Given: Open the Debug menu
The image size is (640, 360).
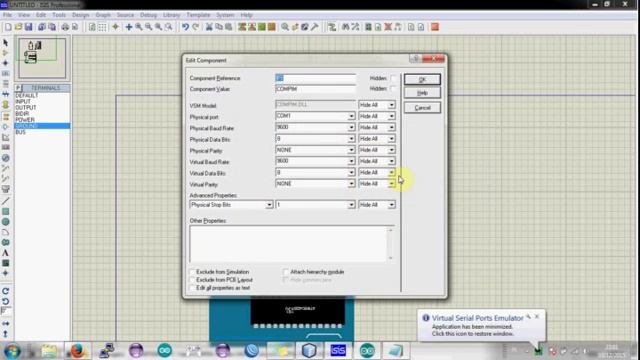Looking at the screenshot, I should click(x=148, y=15).
